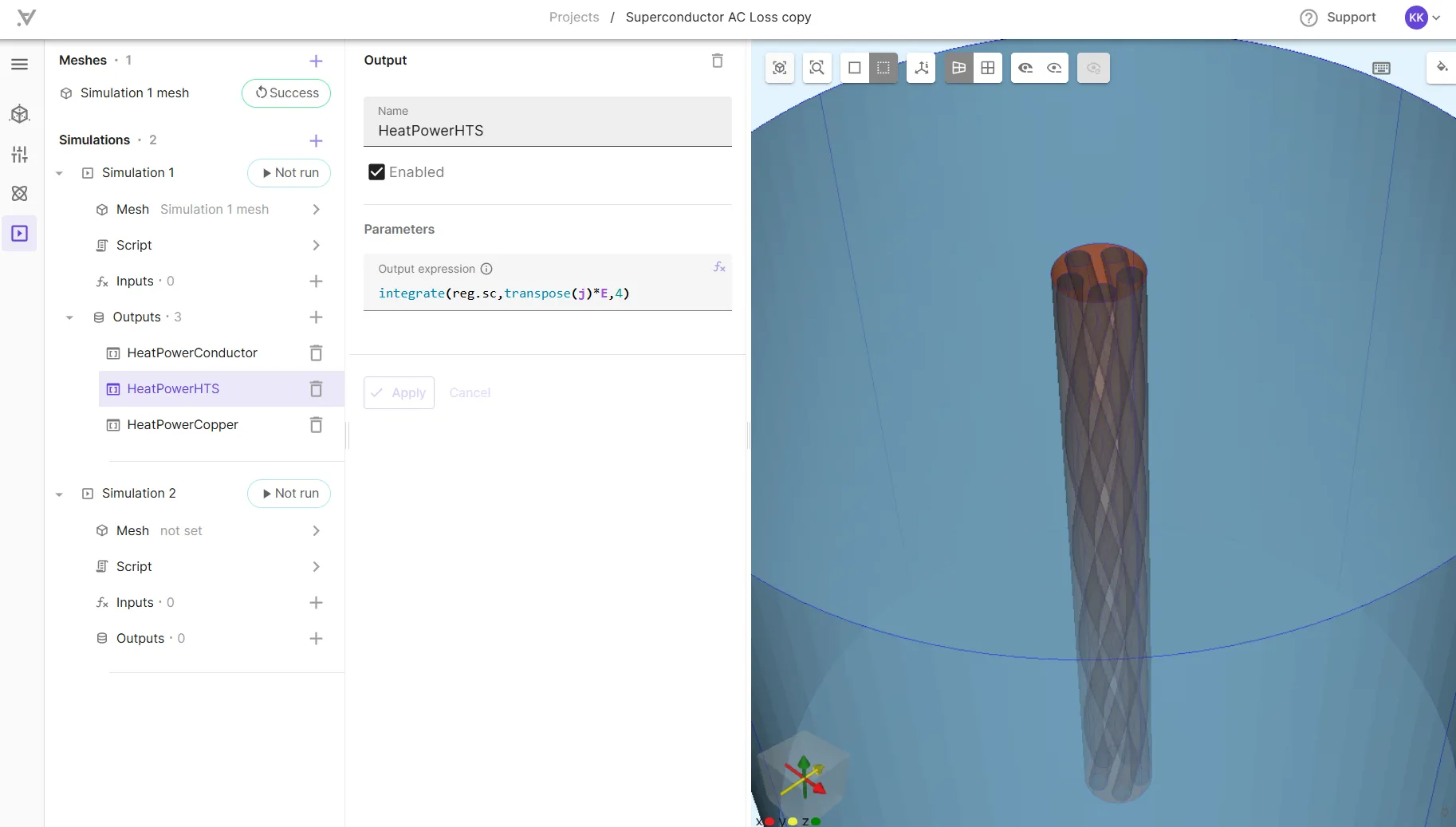Image resolution: width=1456 pixels, height=827 pixels.
Task: Open Simulation 1 Mesh row chevron
Action: [317, 209]
